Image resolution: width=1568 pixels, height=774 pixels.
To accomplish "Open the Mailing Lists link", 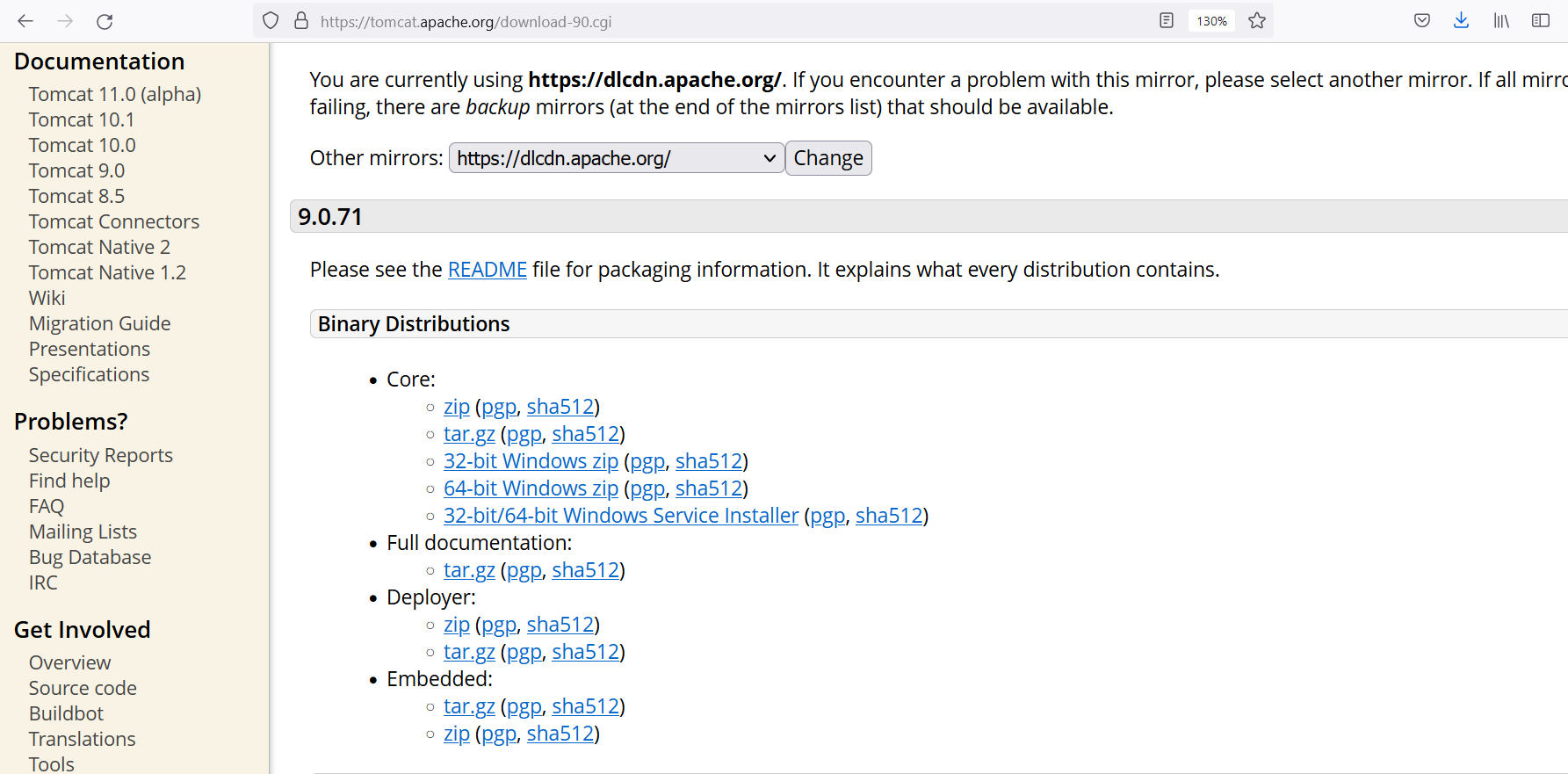I will [x=83, y=532].
